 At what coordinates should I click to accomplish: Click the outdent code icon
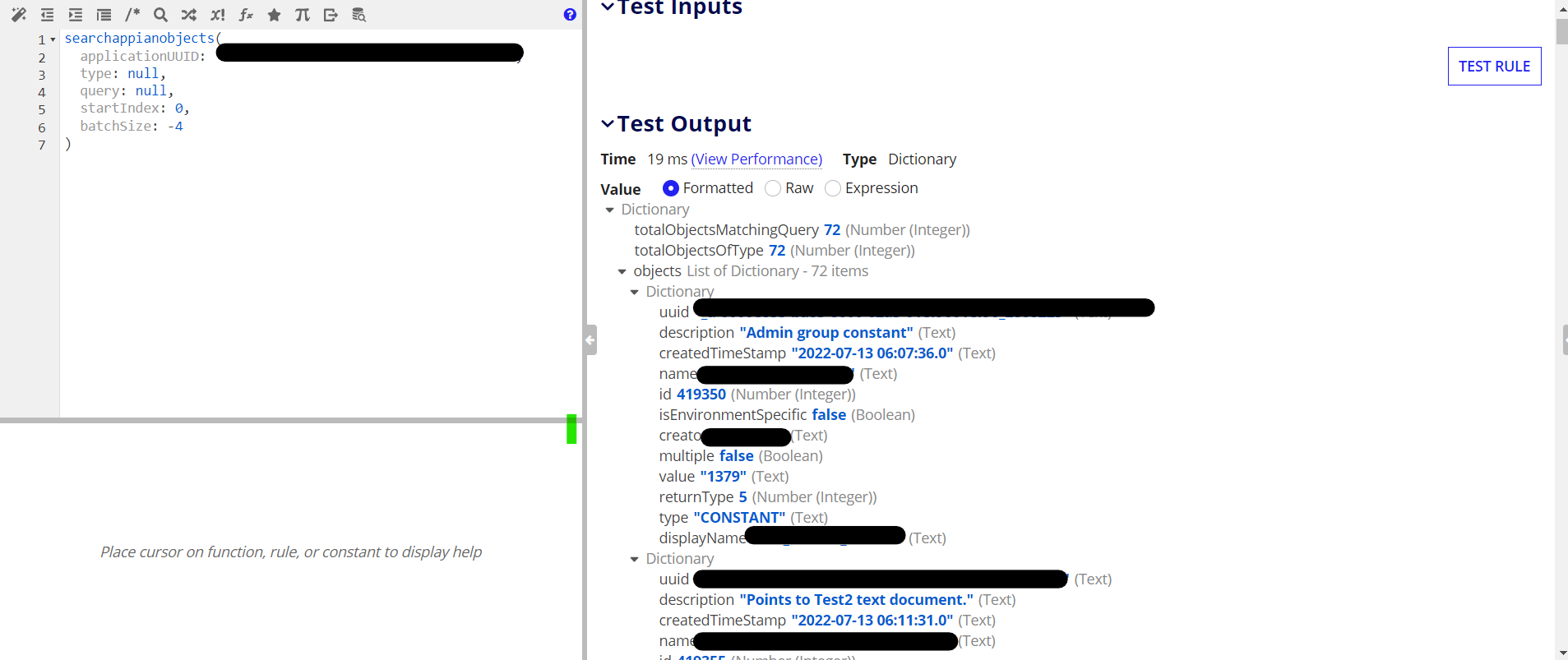47,15
